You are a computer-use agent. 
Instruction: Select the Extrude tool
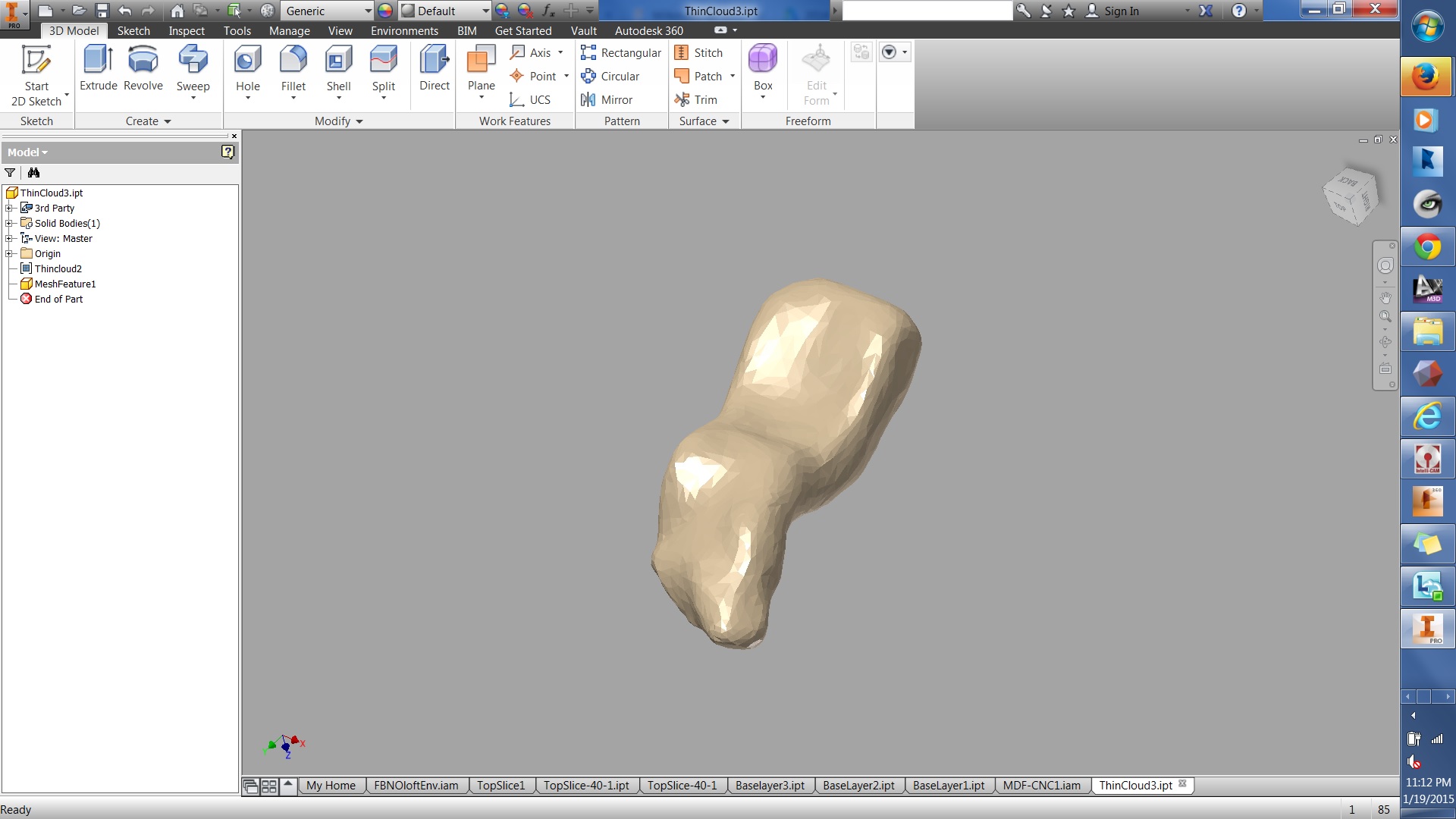point(99,68)
